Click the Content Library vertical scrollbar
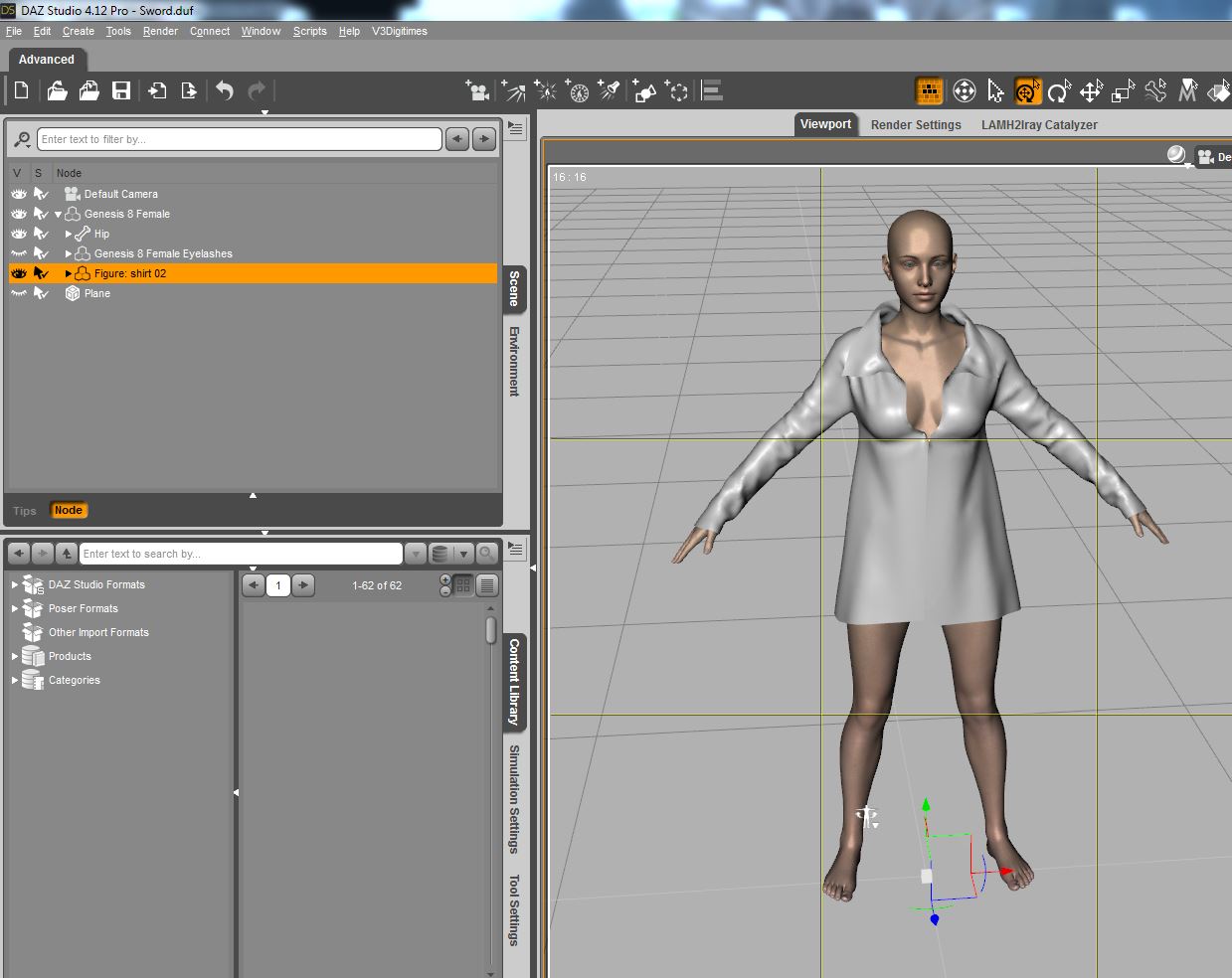 [490, 630]
